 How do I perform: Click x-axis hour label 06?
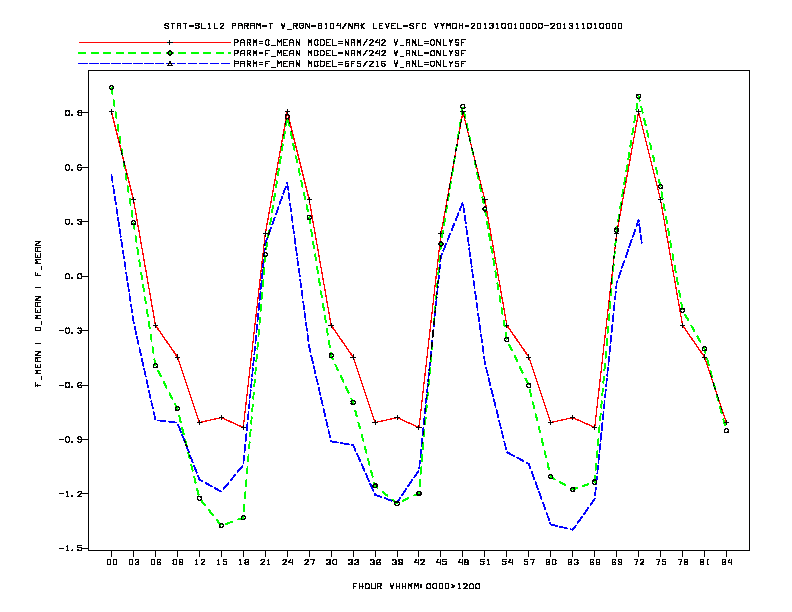pos(156,562)
